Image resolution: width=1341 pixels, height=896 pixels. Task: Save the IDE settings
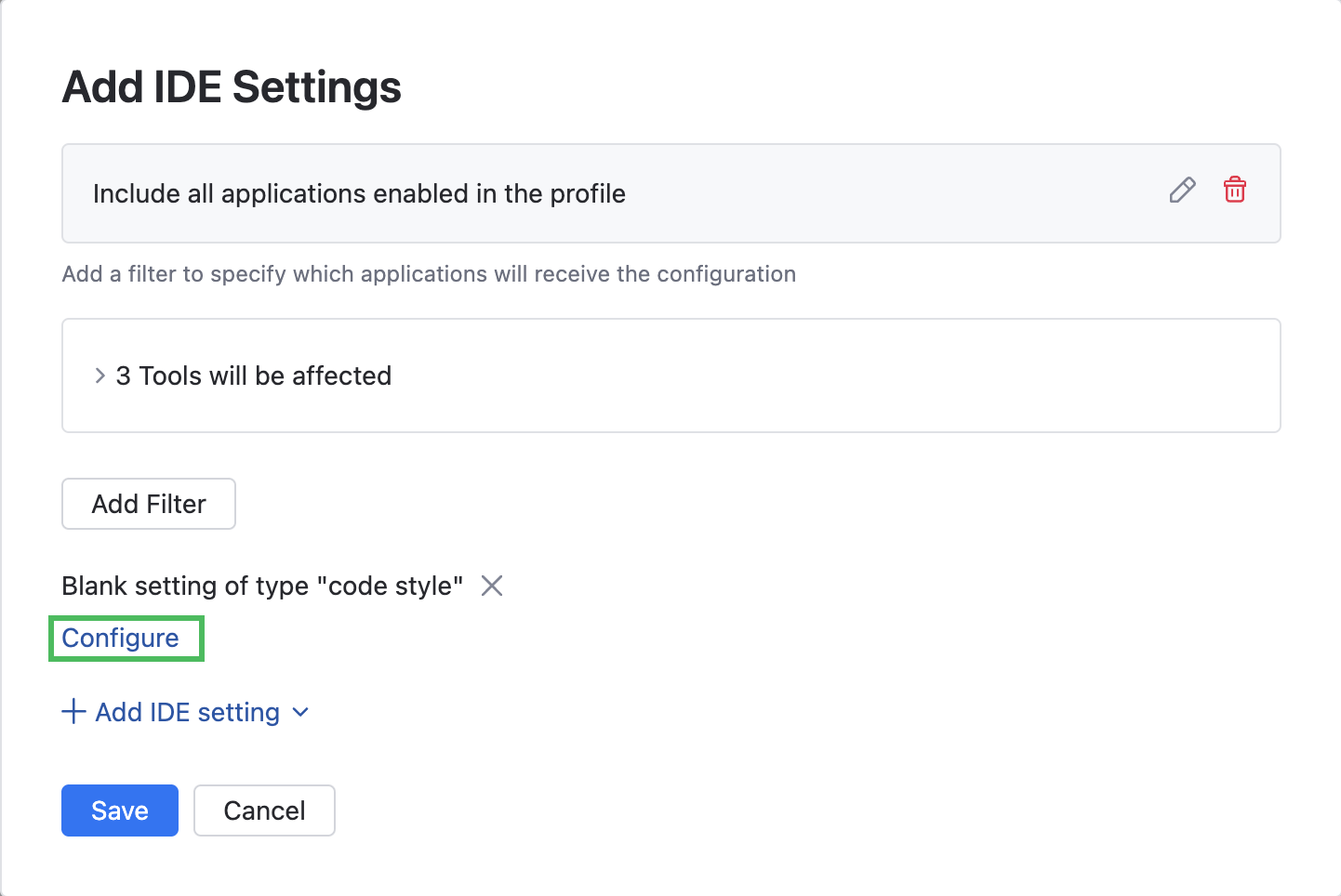(x=119, y=810)
